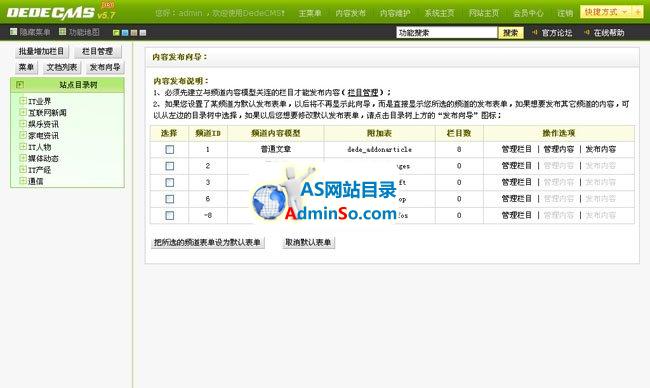Click the icon beside 在线帮助

pos(587,32)
